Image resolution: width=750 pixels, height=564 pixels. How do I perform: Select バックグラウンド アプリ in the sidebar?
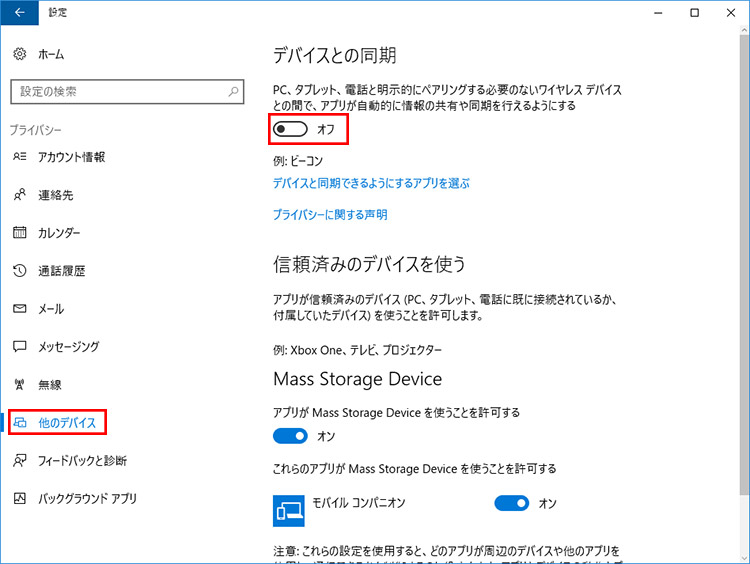tap(88, 498)
